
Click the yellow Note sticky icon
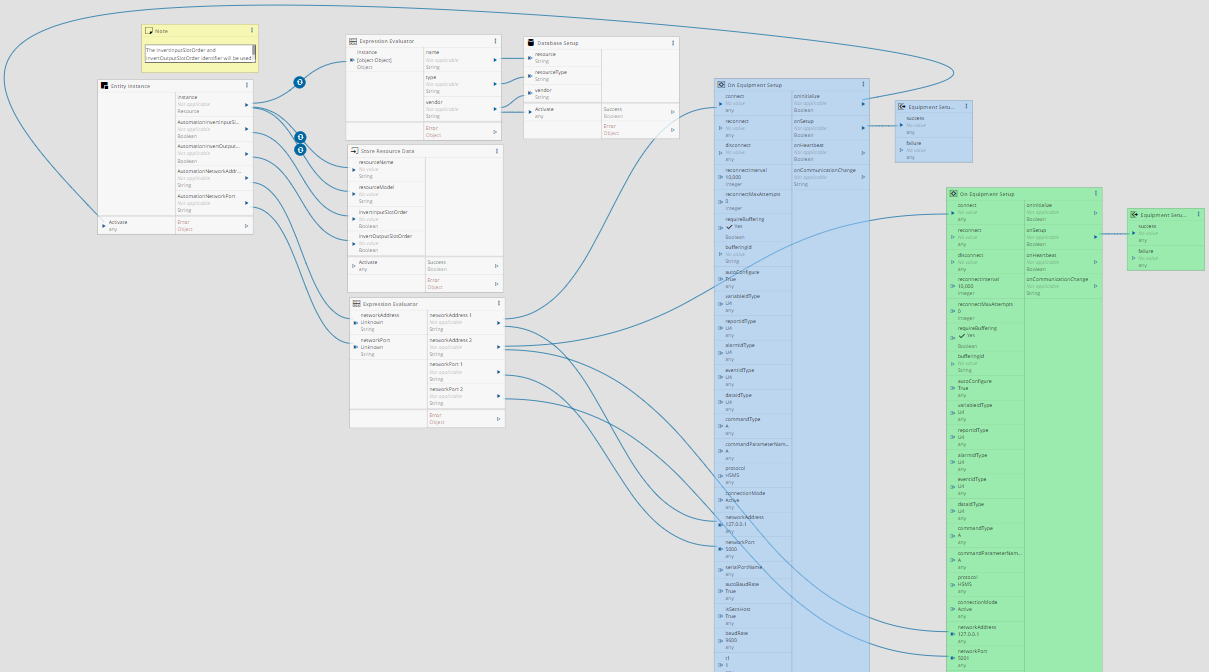pyautogui.click(x=149, y=31)
